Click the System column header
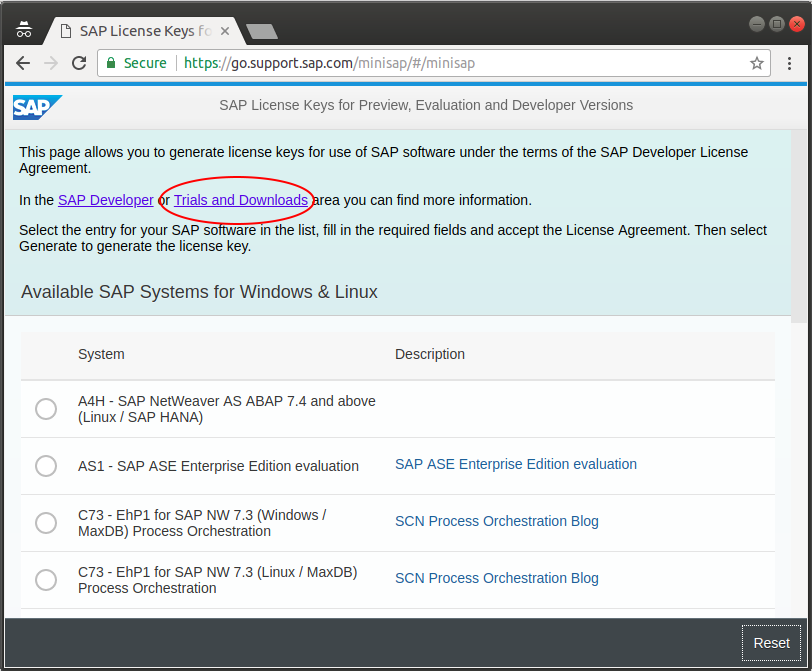 click(101, 354)
